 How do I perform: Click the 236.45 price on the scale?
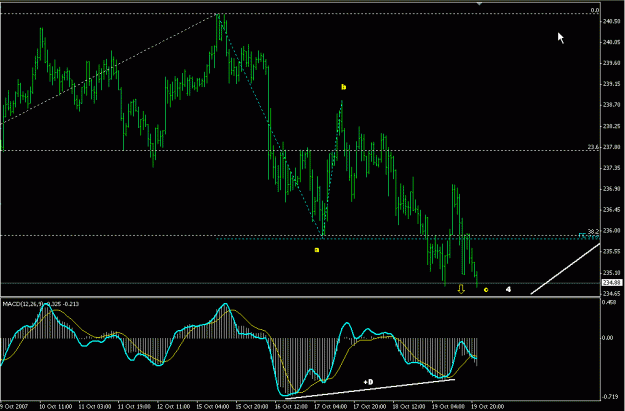coord(613,210)
